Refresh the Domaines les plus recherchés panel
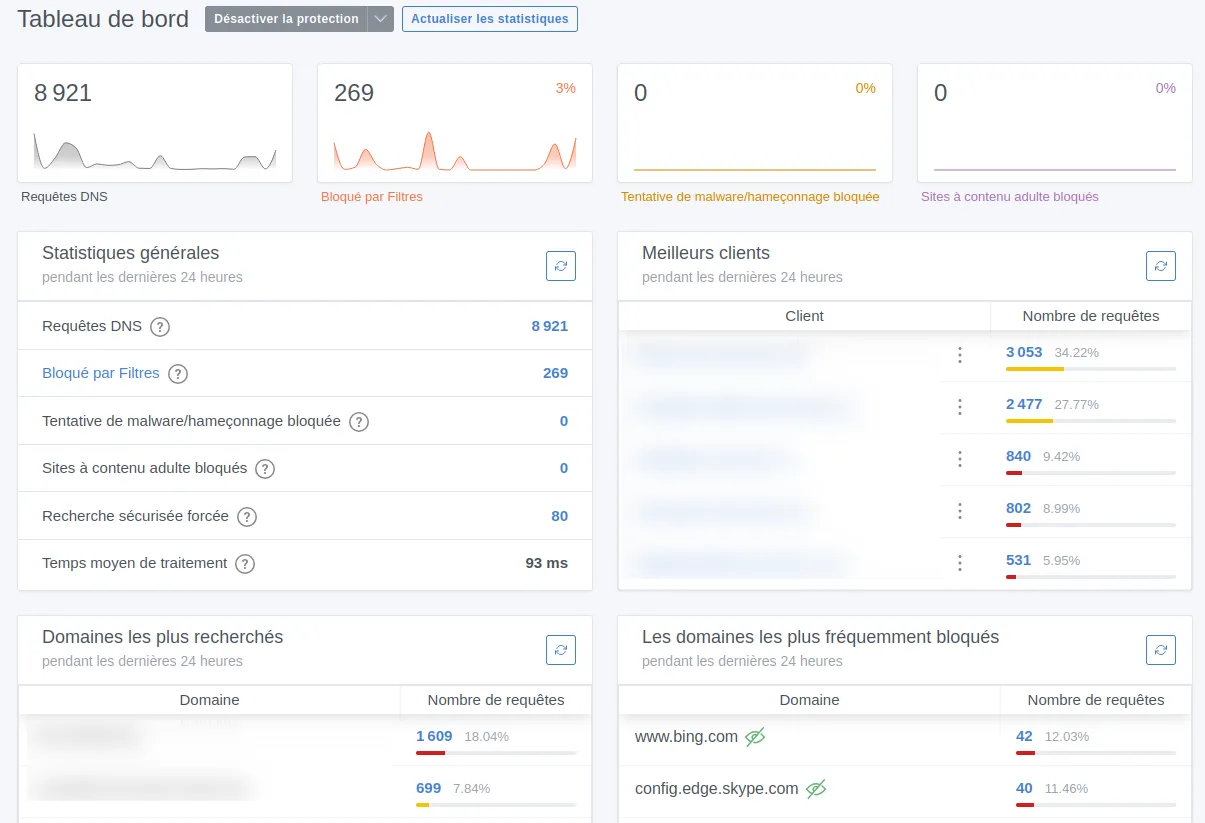Image resolution: width=1205 pixels, height=823 pixels. [561, 650]
